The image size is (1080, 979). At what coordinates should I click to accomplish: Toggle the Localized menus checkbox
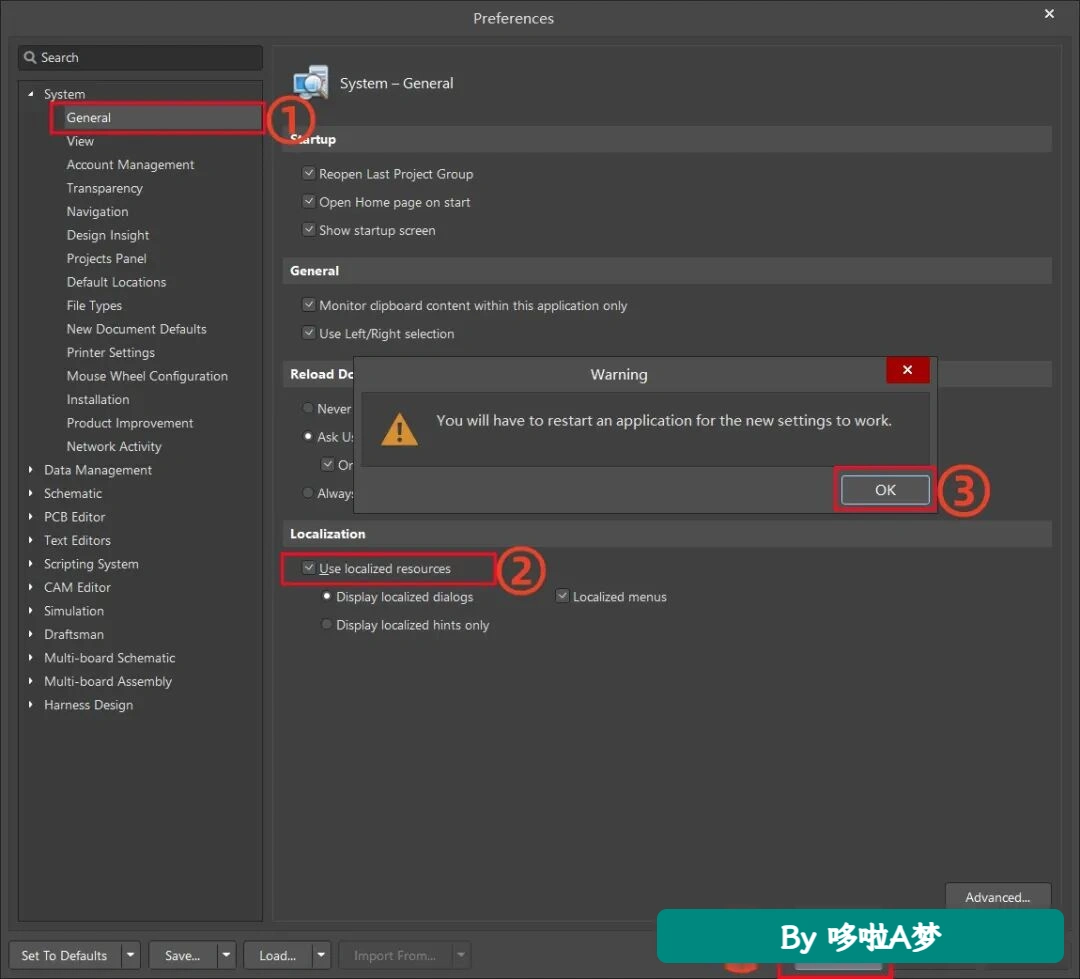(x=563, y=596)
